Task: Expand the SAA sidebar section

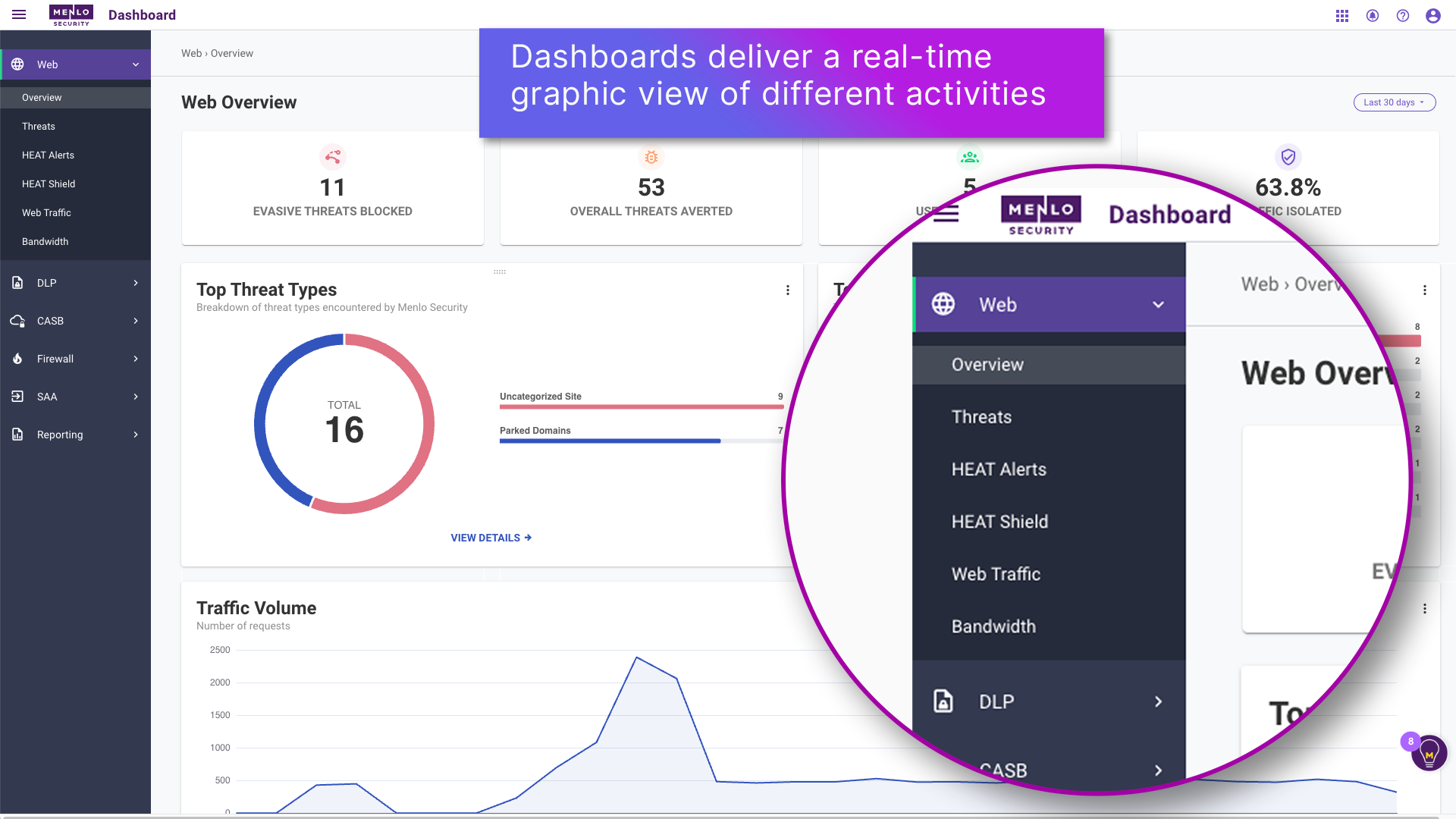Action: [75, 397]
